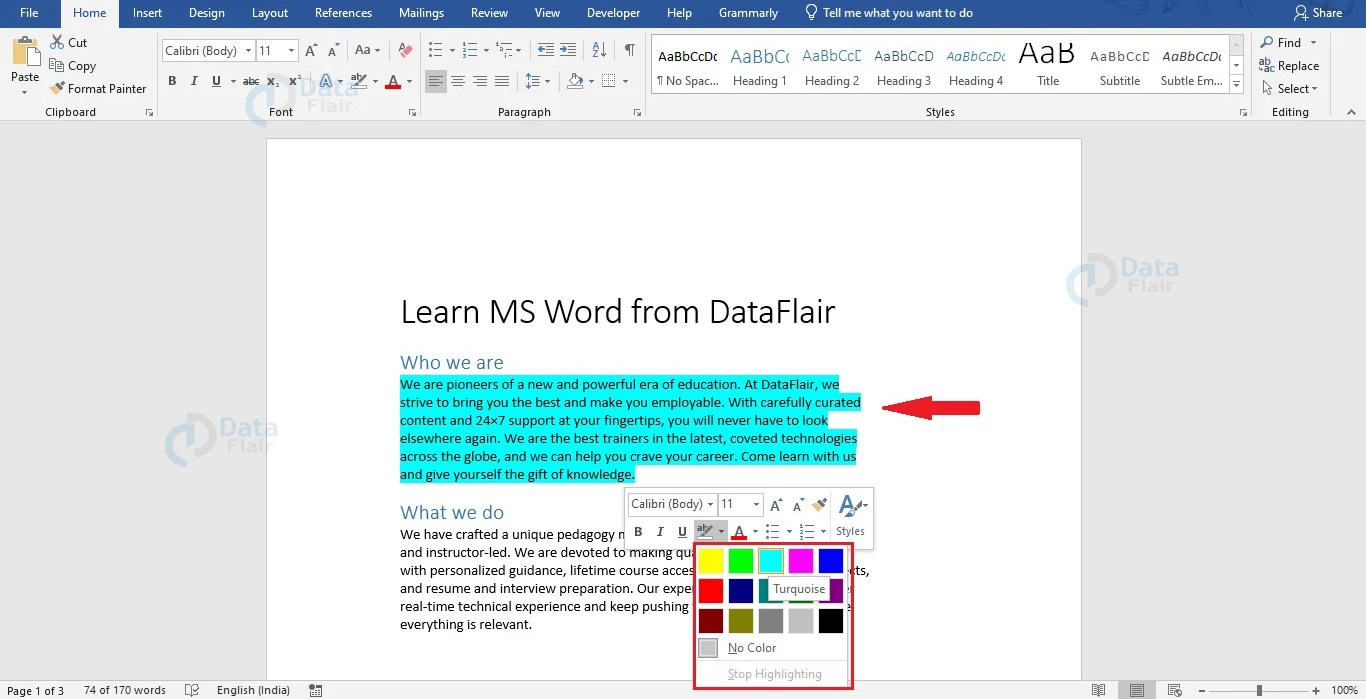This screenshot has width=1366, height=699.
Task: Select the Turquoise highlight color swatch
Action: tap(770, 560)
